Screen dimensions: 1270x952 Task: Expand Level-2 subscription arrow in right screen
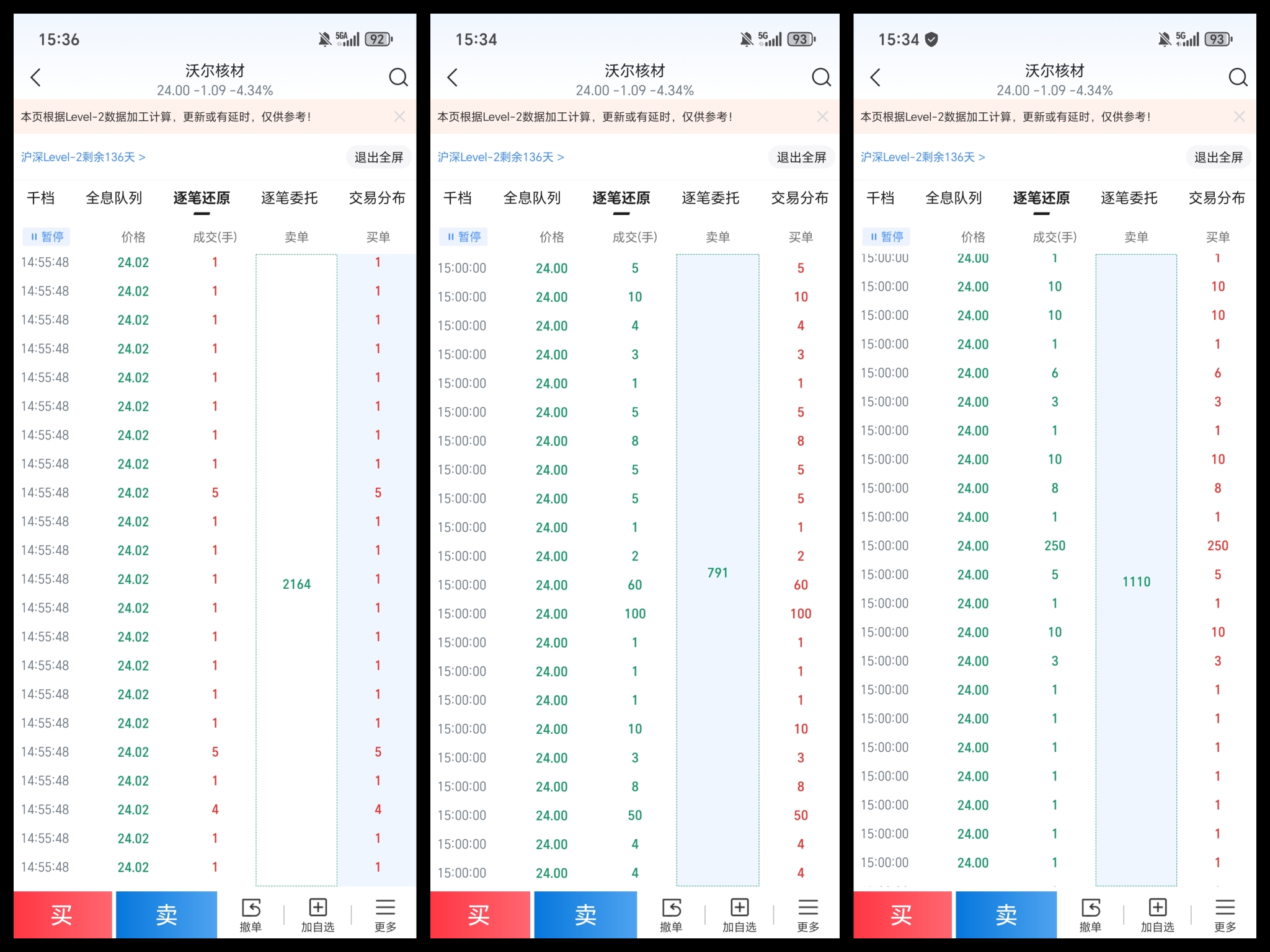coord(981,157)
